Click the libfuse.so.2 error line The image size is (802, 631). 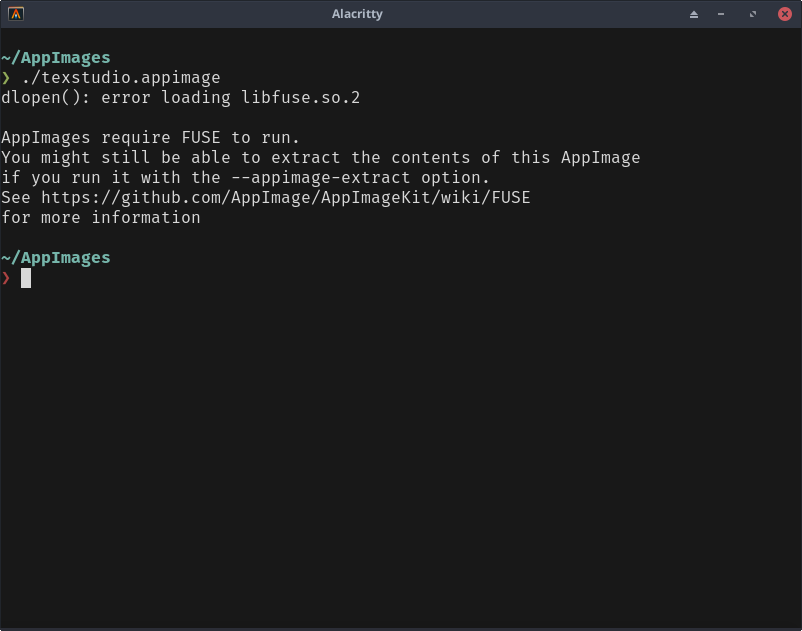[x=181, y=98]
